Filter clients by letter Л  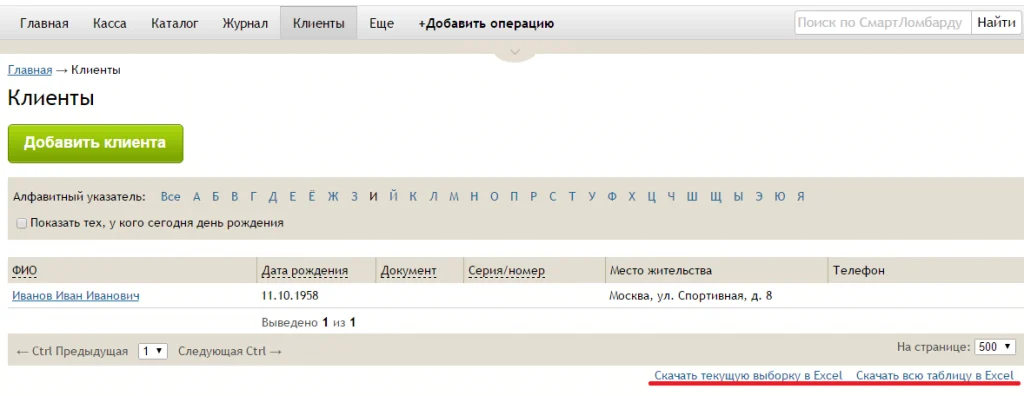point(433,197)
